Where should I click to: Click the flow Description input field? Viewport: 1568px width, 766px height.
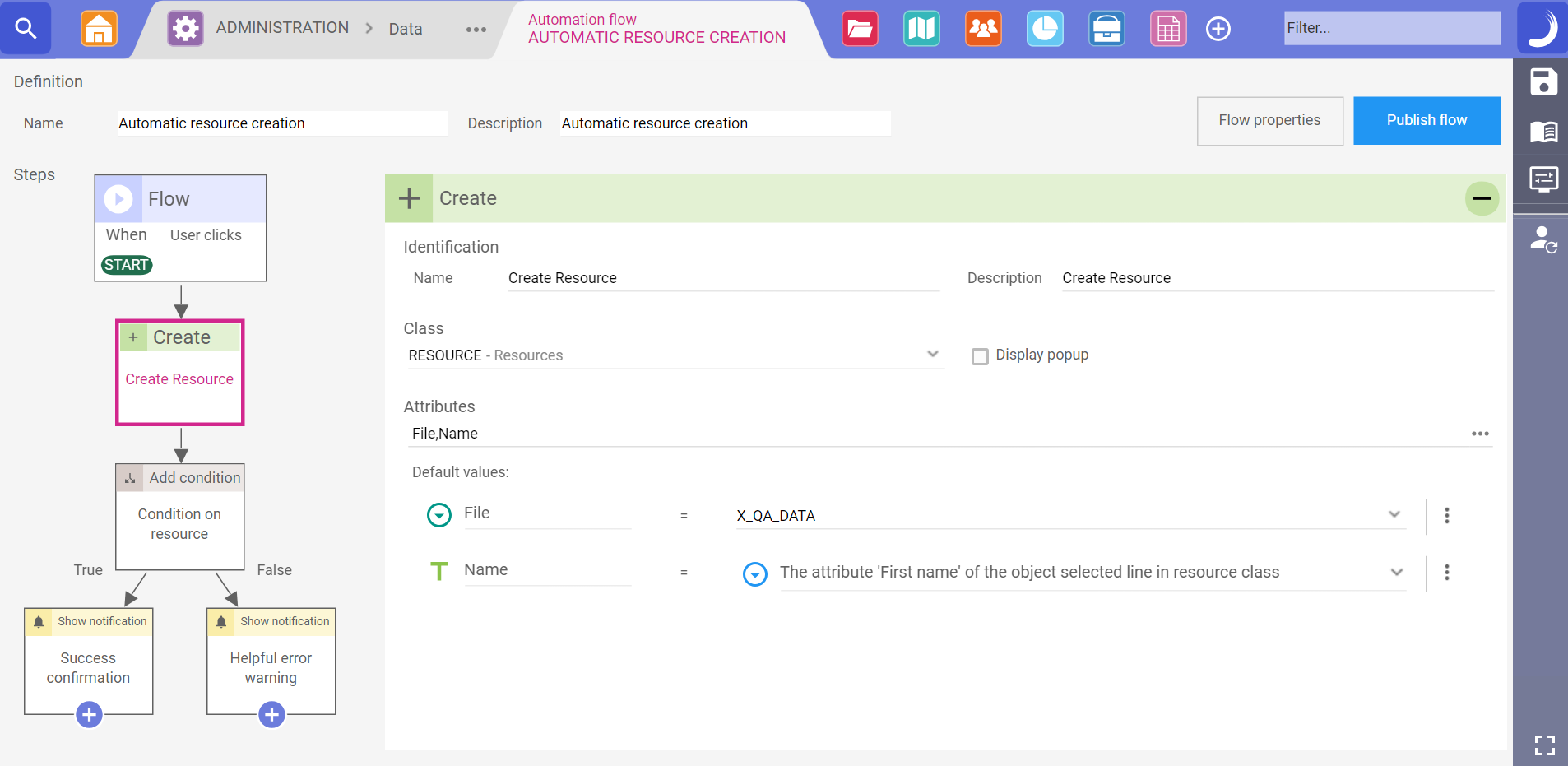click(x=725, y=123)
